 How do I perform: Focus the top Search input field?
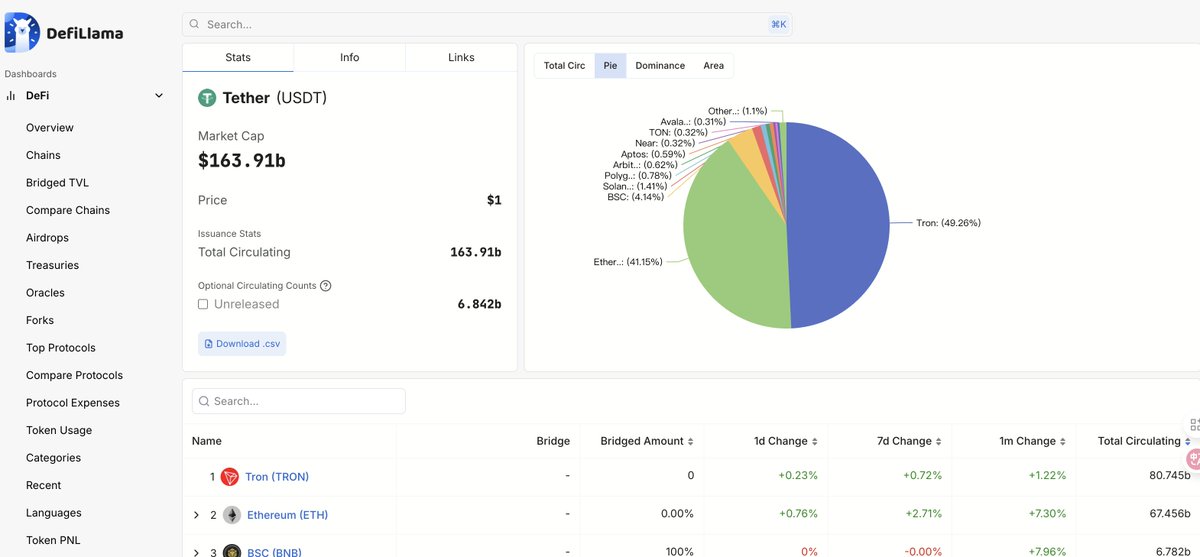[x=487, y=24]
